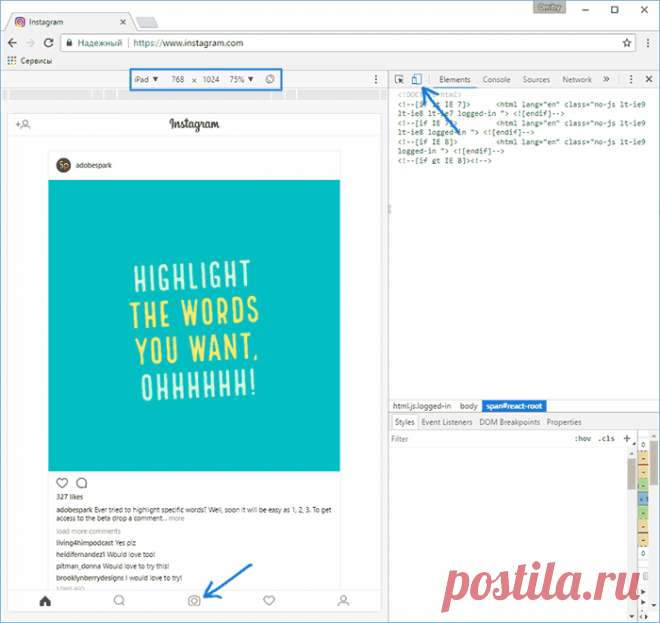The image size is (660, 623).
Task: Open the activity heart icon in bottom bar
Action: [x=269, y=601]
